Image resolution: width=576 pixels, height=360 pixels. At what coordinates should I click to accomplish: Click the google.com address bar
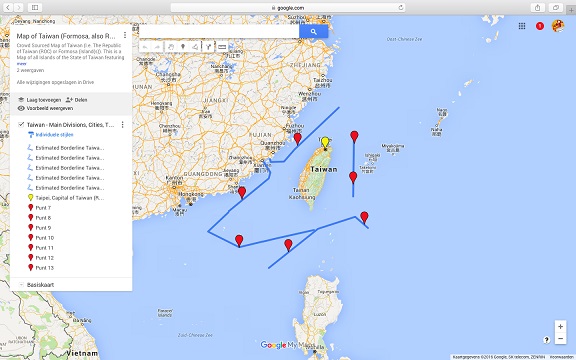288,7
